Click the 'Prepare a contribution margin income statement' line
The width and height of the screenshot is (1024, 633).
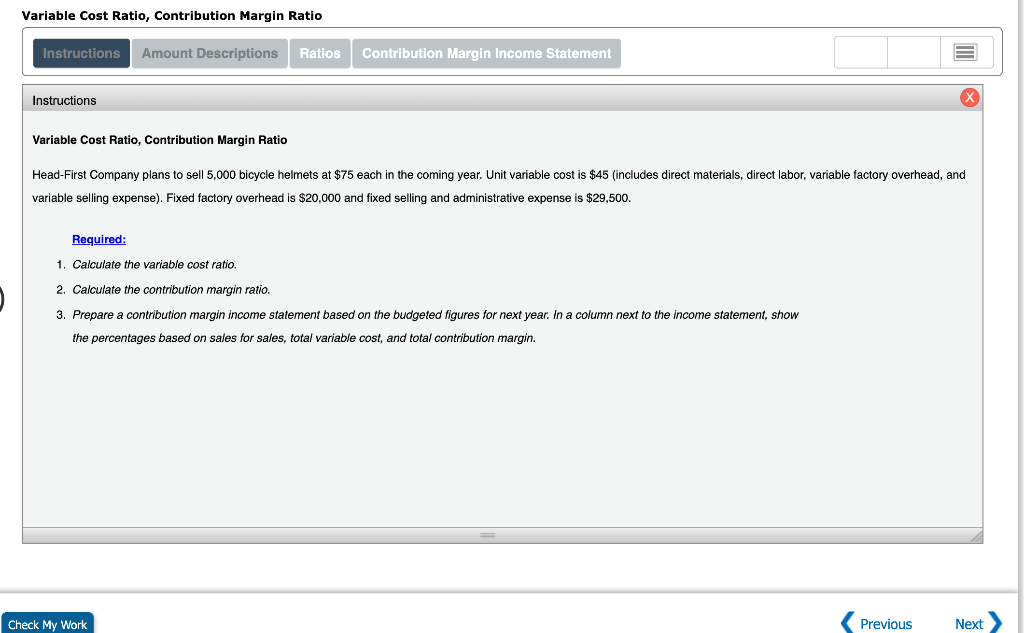(x=435, y=315)
